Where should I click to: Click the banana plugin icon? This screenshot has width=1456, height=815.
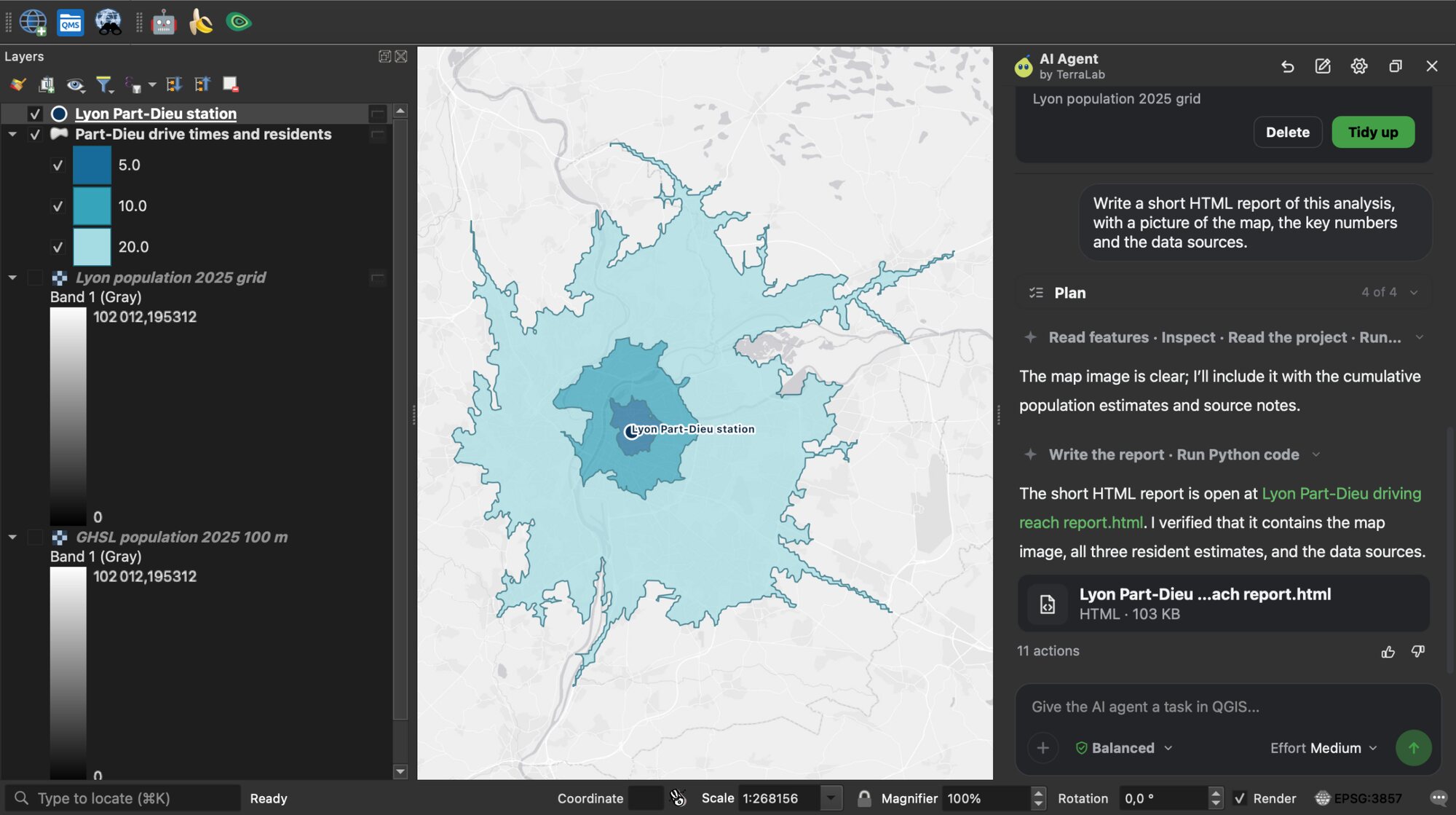200,23
